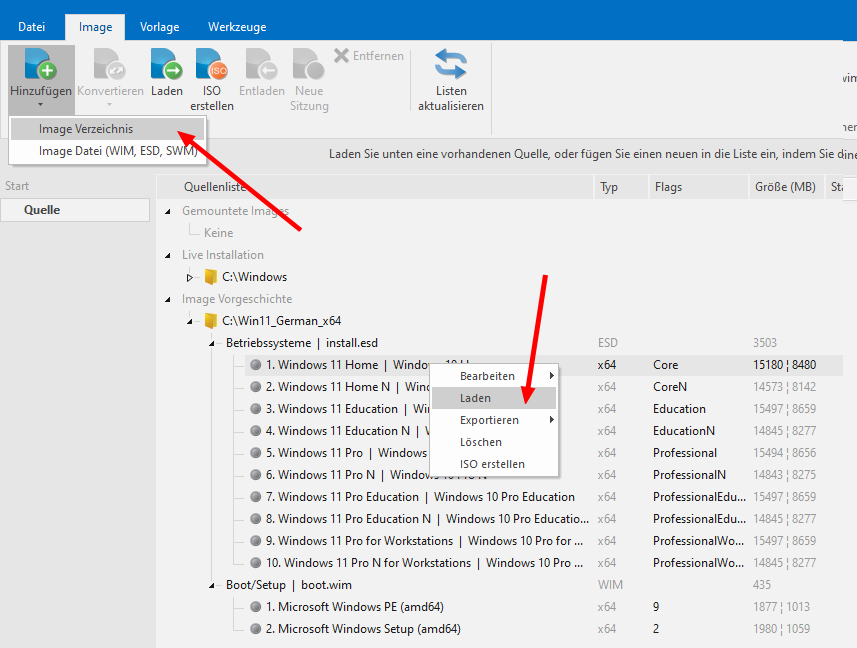
Task: Click the size value 15180 ¦ 8480
Action: (x=784, y=364)
